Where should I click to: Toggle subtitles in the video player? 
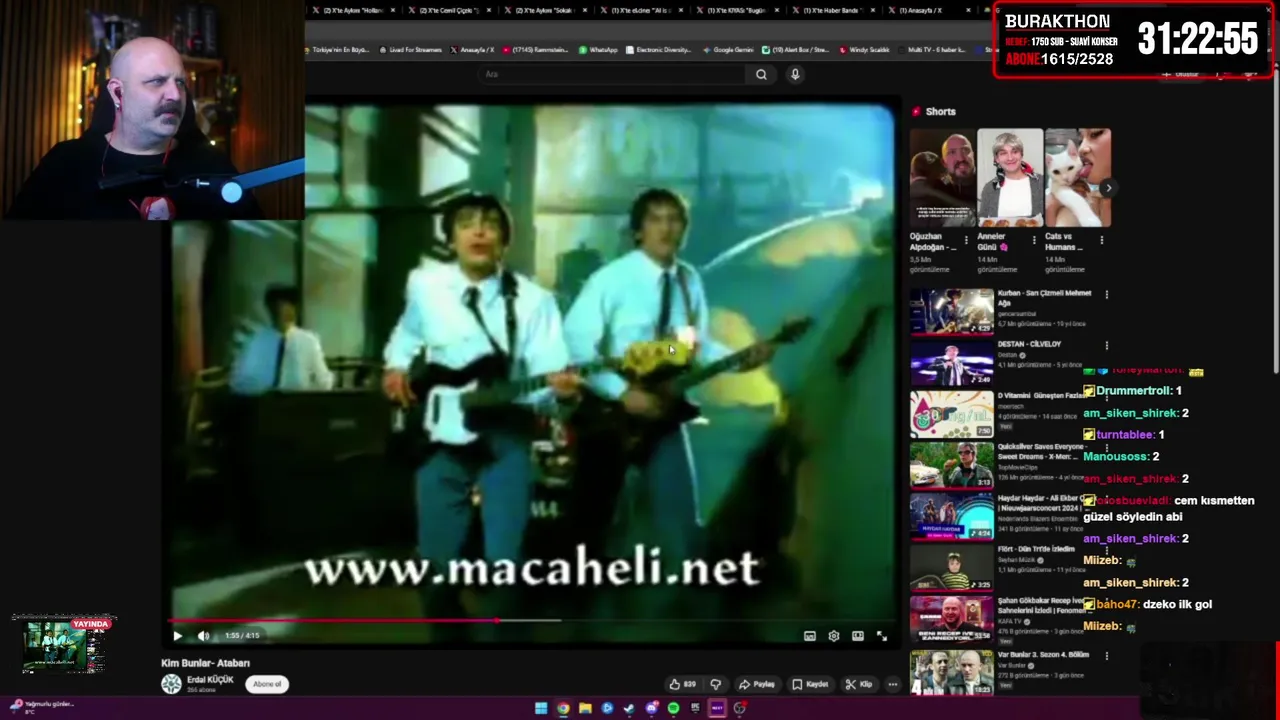click(809, 636)
